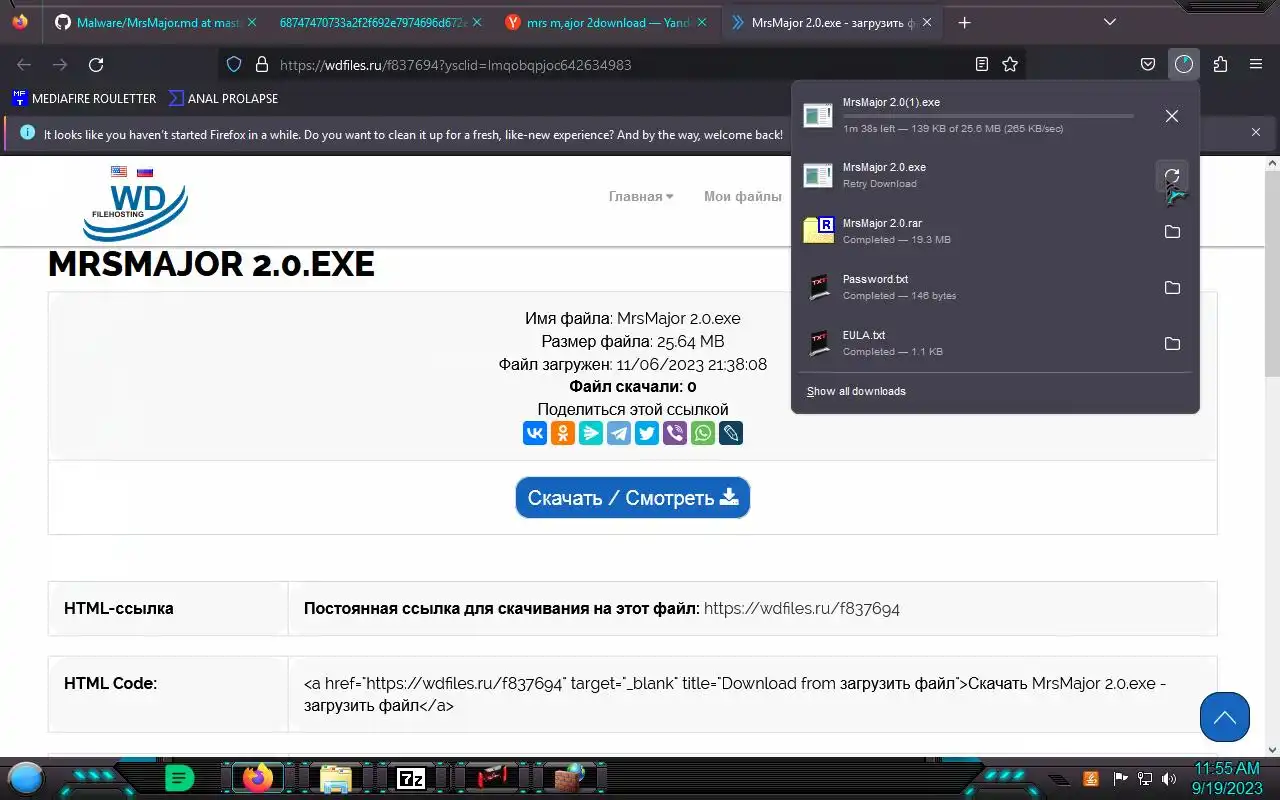Click the Скачать / Смотреть download button
The height and width of the screenshot is (800, 1280).
(x=633, y=497)
